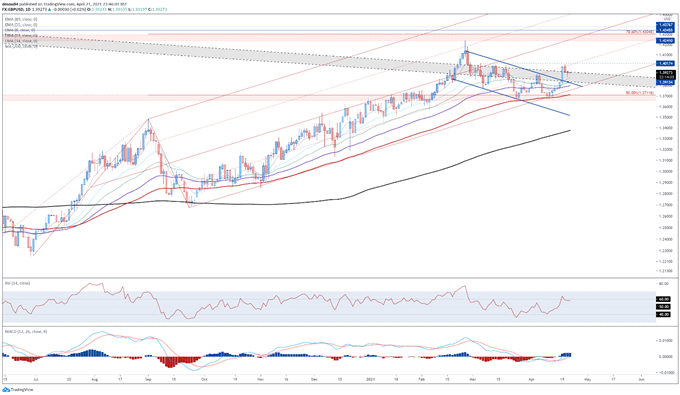Click the Jun label on time axis
Image resolution: width=680 pixels, height=395 pixels.
click(641, 379)
